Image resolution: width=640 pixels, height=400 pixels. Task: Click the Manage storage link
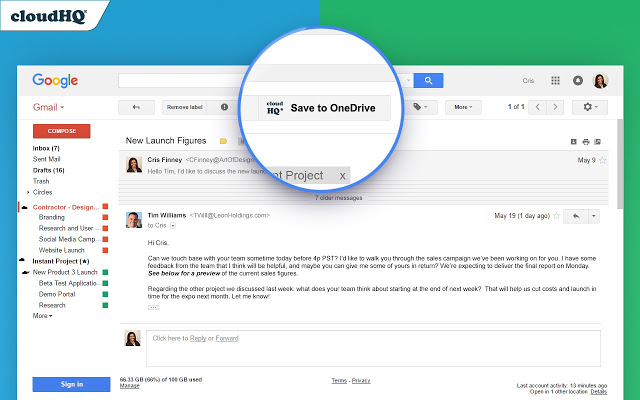129,386
